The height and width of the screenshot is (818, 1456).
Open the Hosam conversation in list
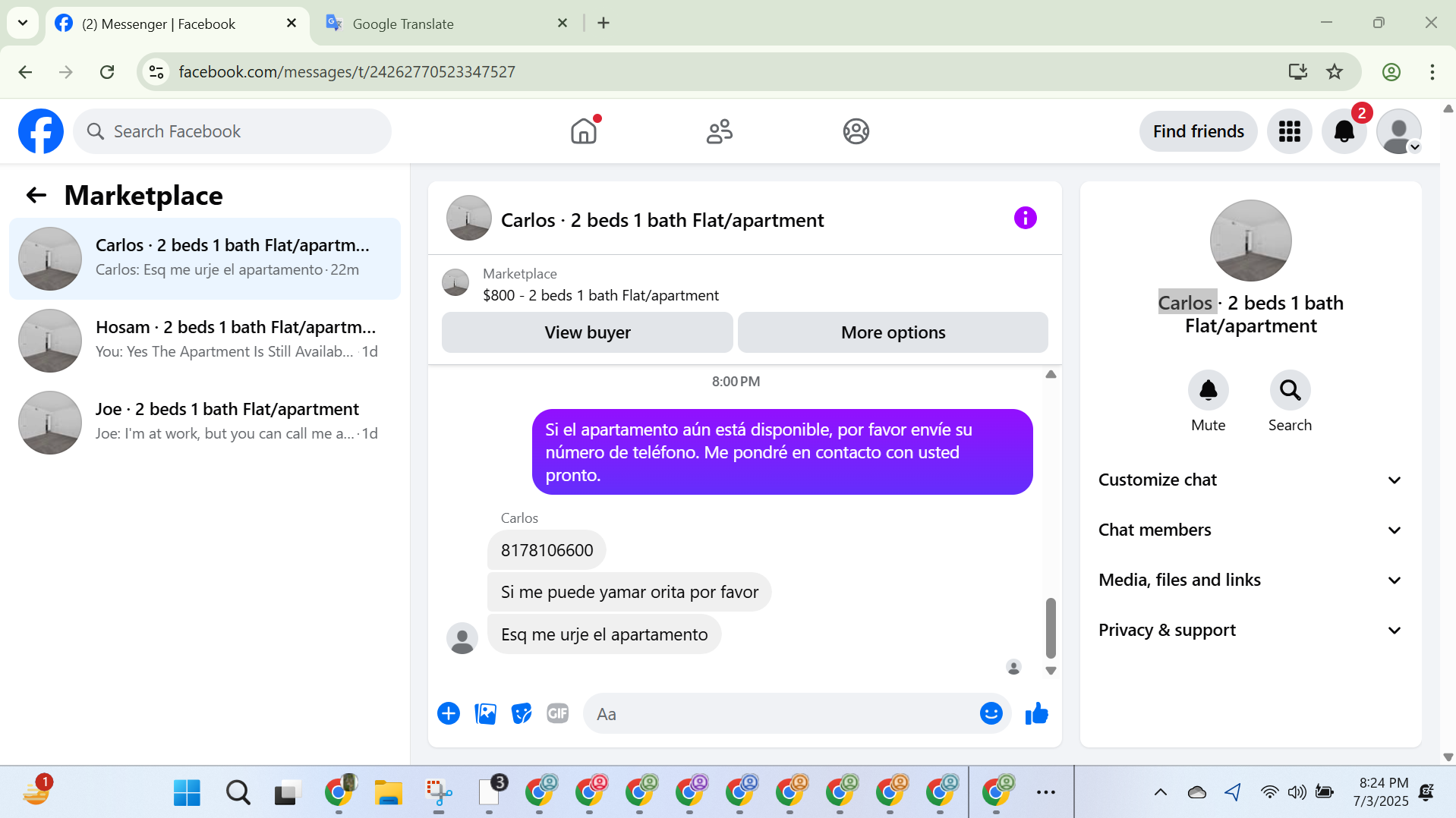pyautogui.click(x=205, y=341)
